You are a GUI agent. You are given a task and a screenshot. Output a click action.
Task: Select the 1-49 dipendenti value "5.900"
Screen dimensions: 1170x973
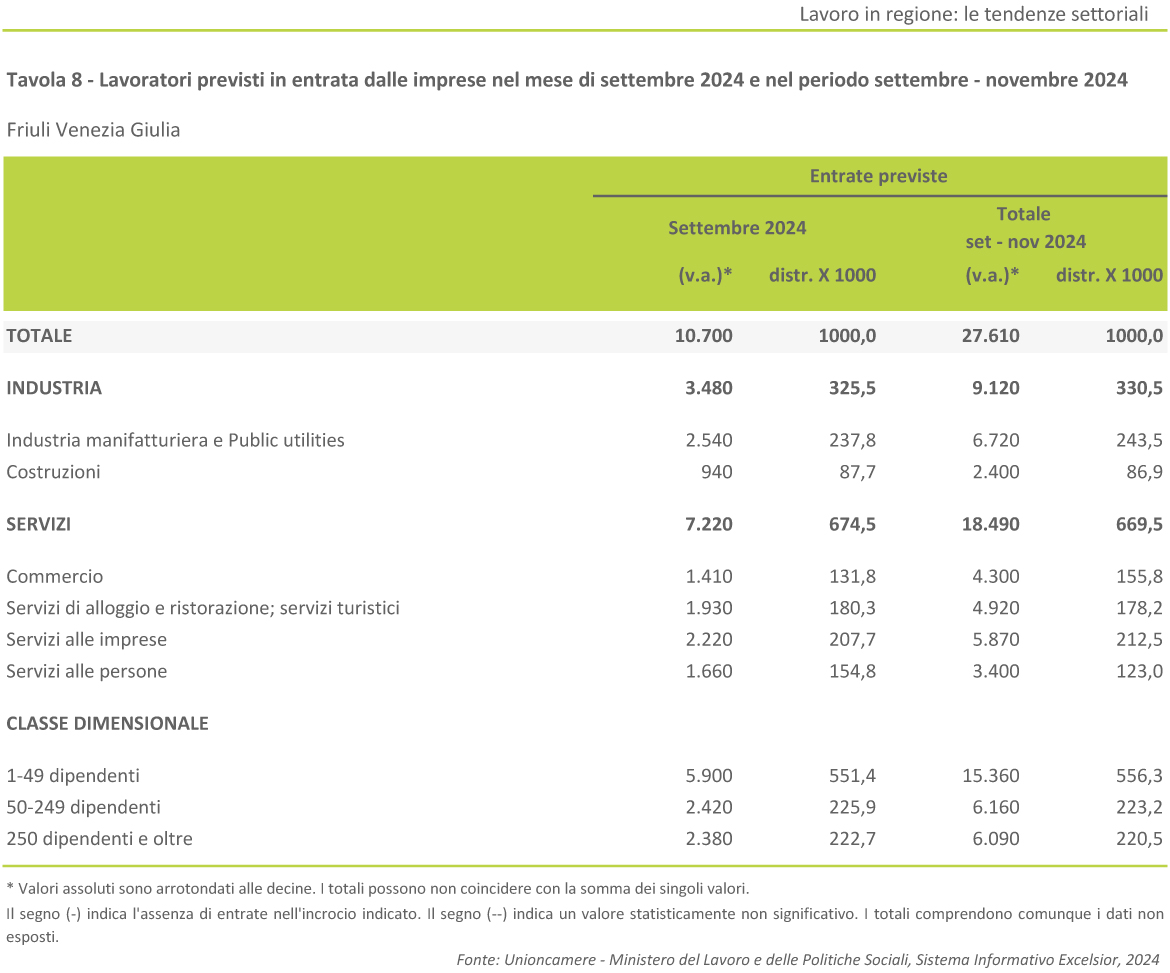click(709, 775)
